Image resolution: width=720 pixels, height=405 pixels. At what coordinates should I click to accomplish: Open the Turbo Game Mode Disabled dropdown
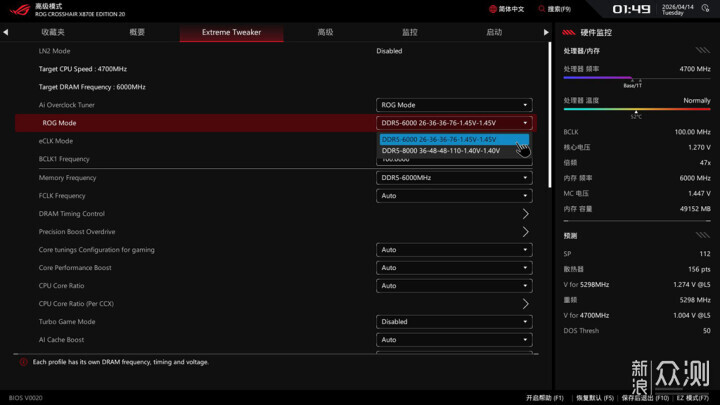click(454, 322)
